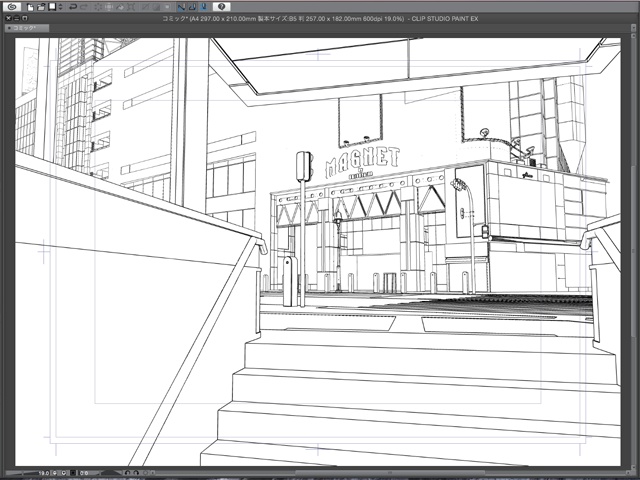Redo the last undone action

pyautogui.click(x=84, y=7)
